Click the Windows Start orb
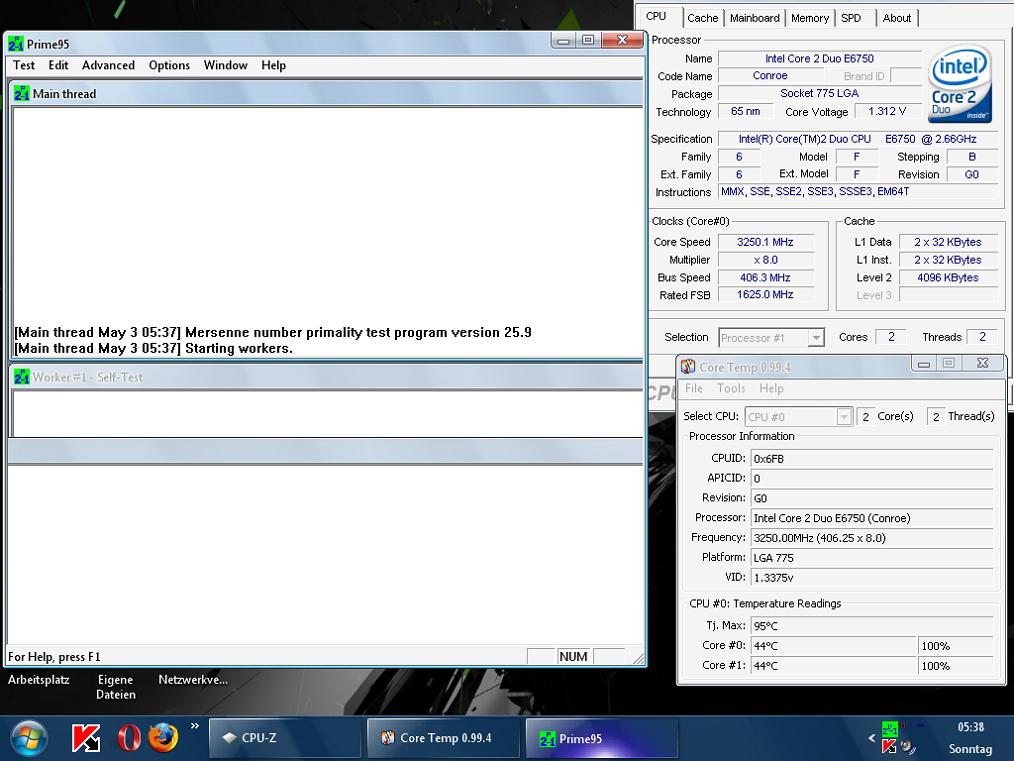Screen dimensions: 1014x761 [28, 738]
